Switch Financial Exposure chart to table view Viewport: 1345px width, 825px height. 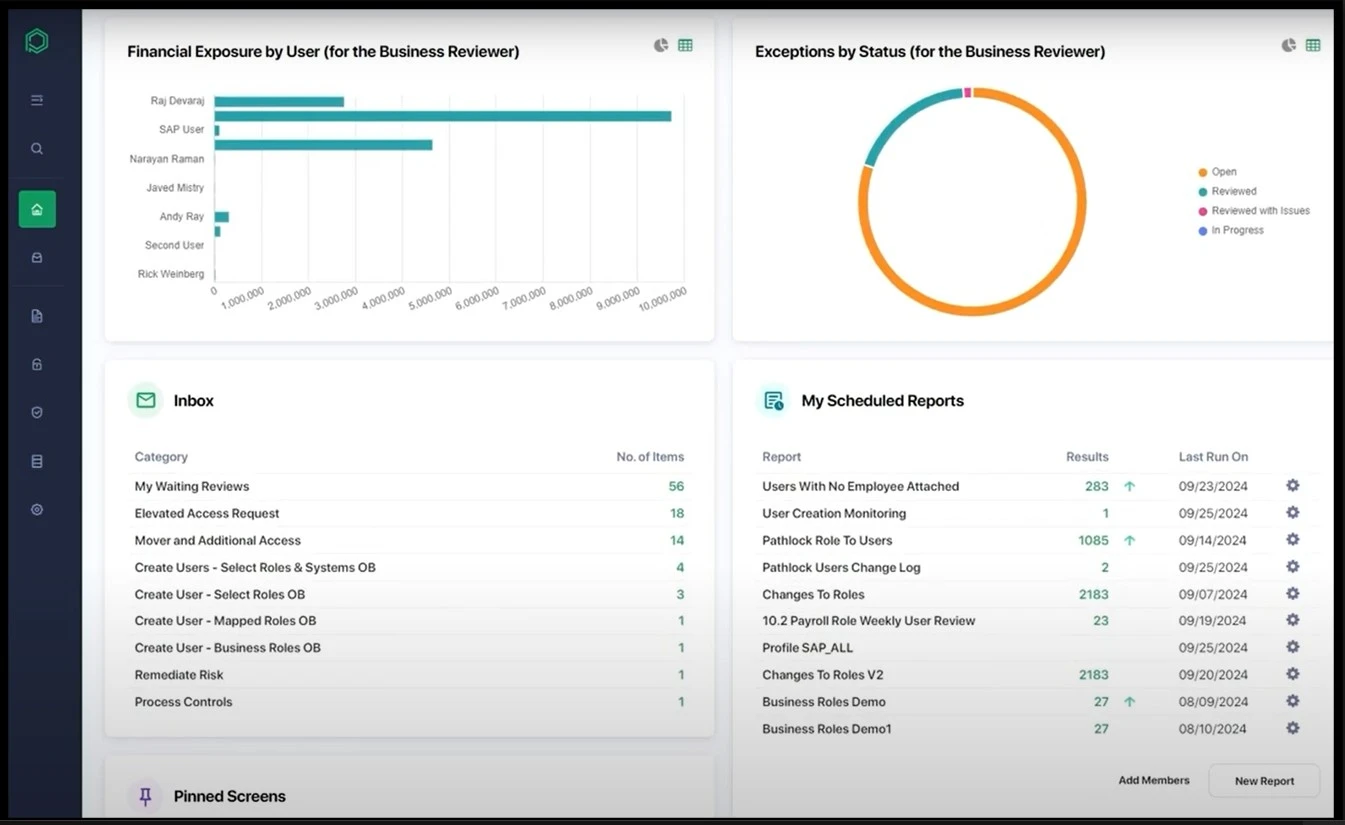[x=685, y=45]
